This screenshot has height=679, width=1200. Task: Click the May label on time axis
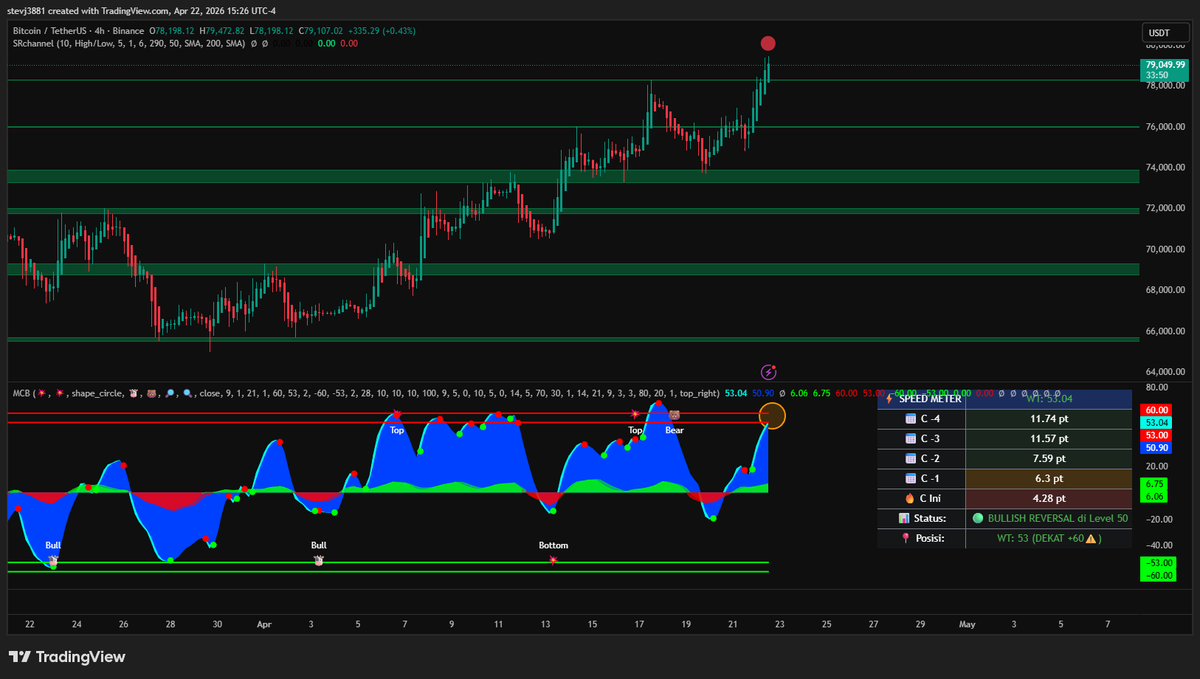(x=966, y=624)
